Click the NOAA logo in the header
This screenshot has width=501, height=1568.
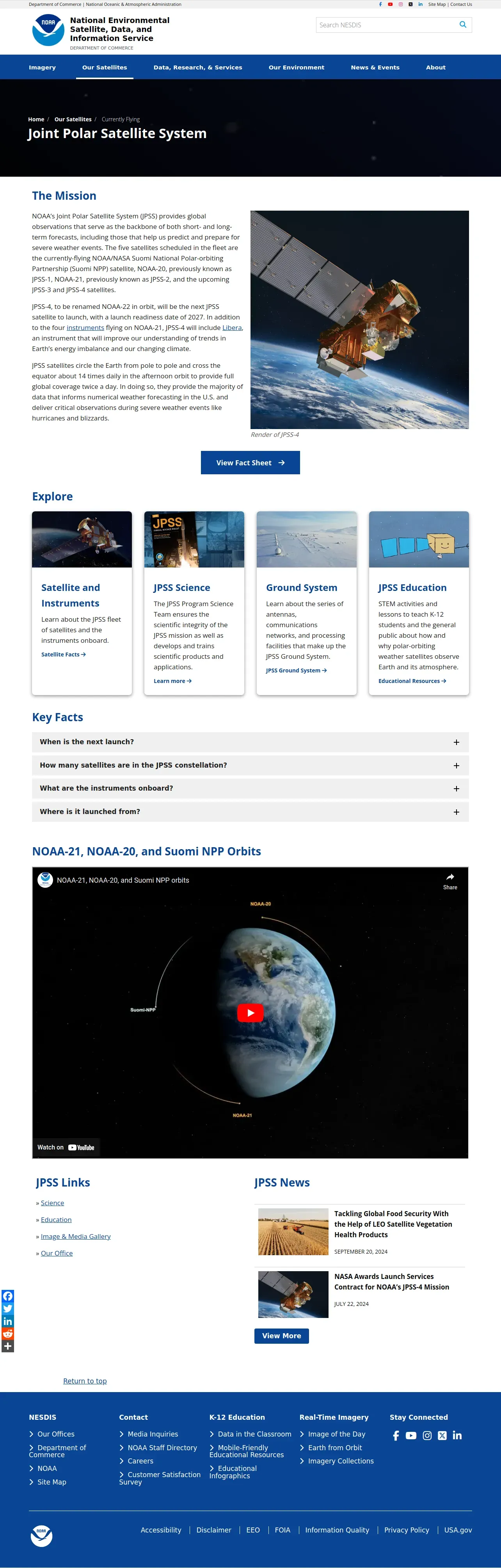[48, 30]
